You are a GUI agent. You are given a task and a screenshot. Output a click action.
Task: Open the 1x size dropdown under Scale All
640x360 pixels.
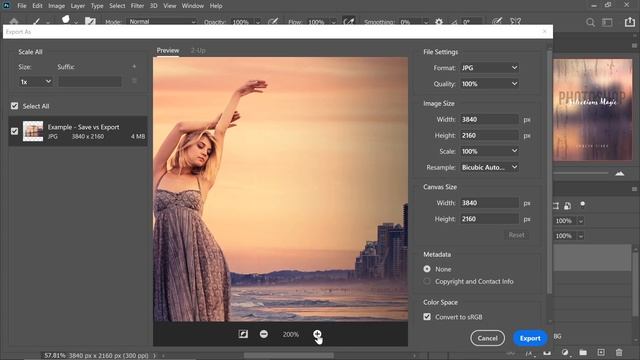point(36,82)
